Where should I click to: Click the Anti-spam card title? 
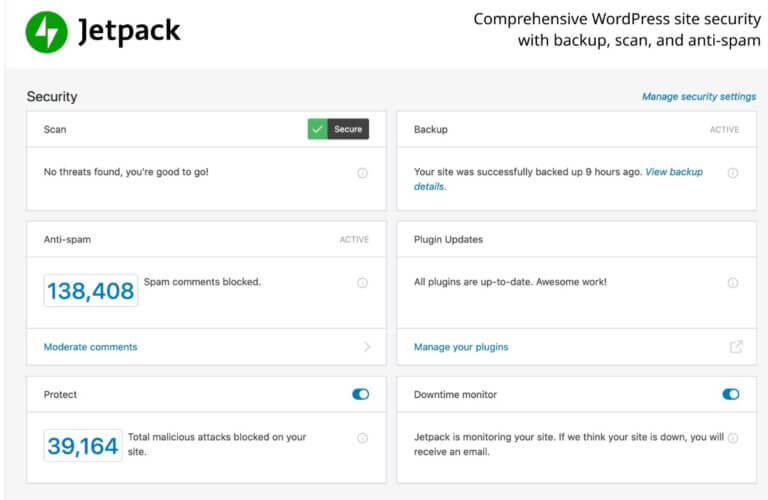[x=67, y=239]
